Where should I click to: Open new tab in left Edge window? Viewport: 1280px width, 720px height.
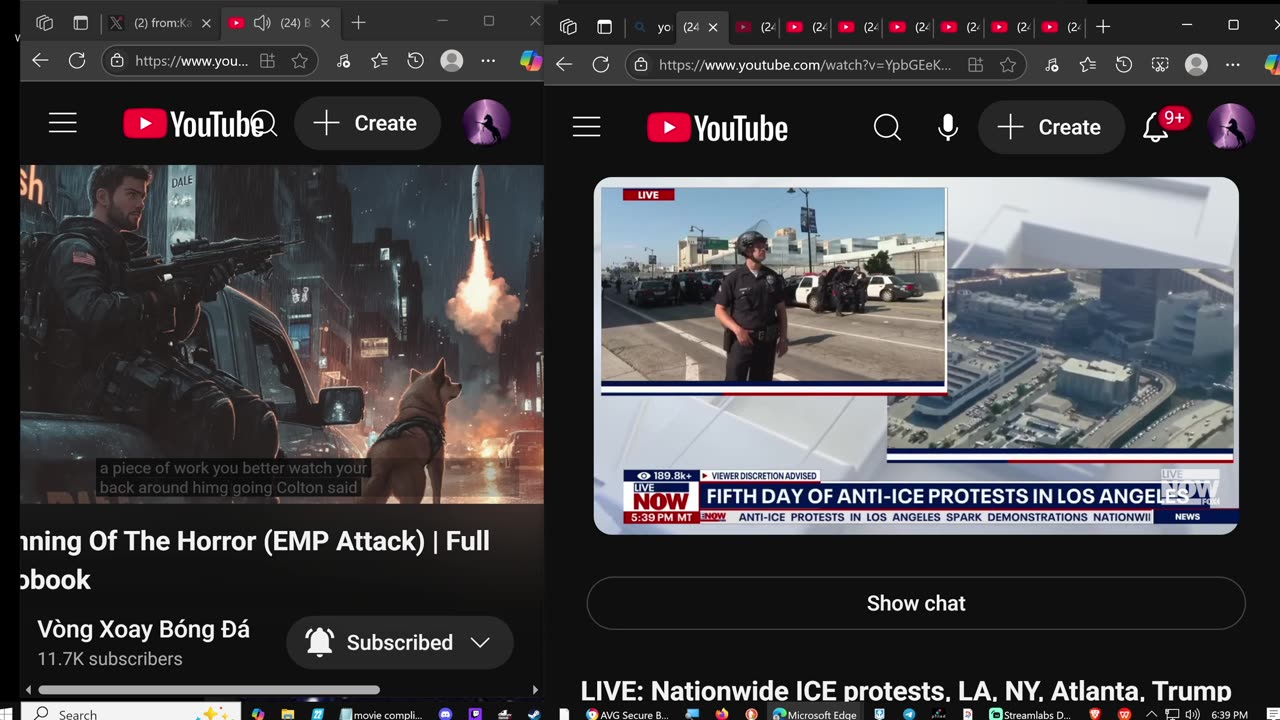click(358, 23)
